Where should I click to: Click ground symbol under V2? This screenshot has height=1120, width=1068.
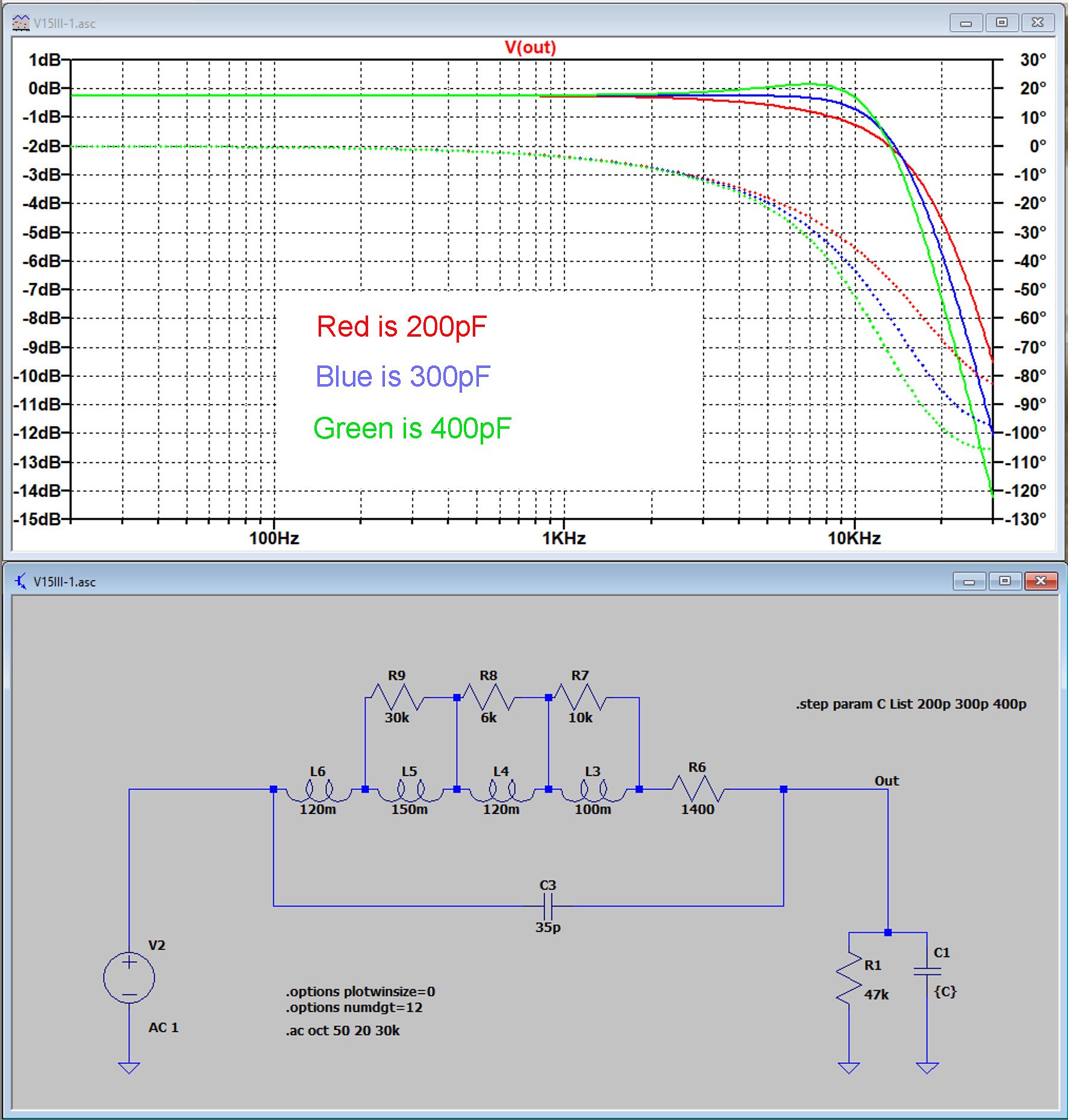coord(129,1068)
